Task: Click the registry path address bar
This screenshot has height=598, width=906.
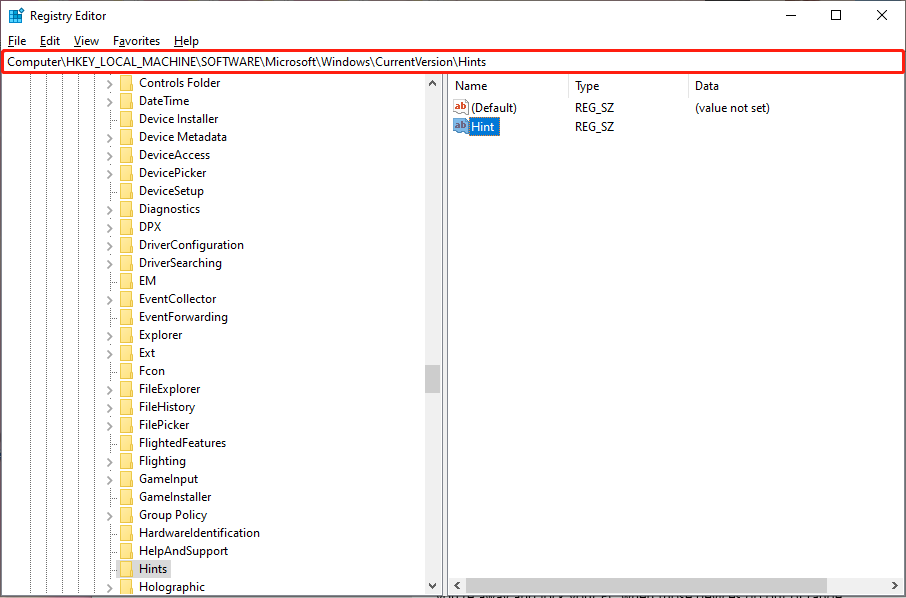Action: [x=452, y=62]
